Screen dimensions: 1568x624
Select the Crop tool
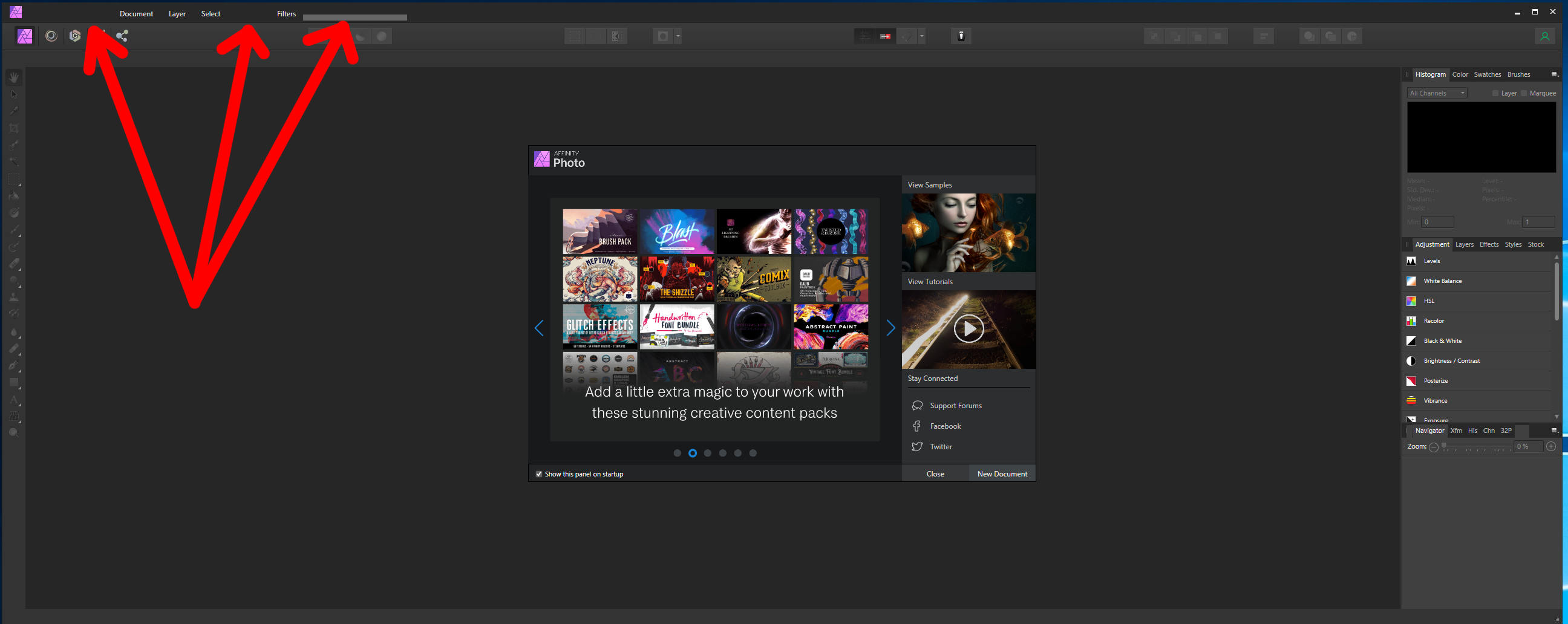pos(14,128)
